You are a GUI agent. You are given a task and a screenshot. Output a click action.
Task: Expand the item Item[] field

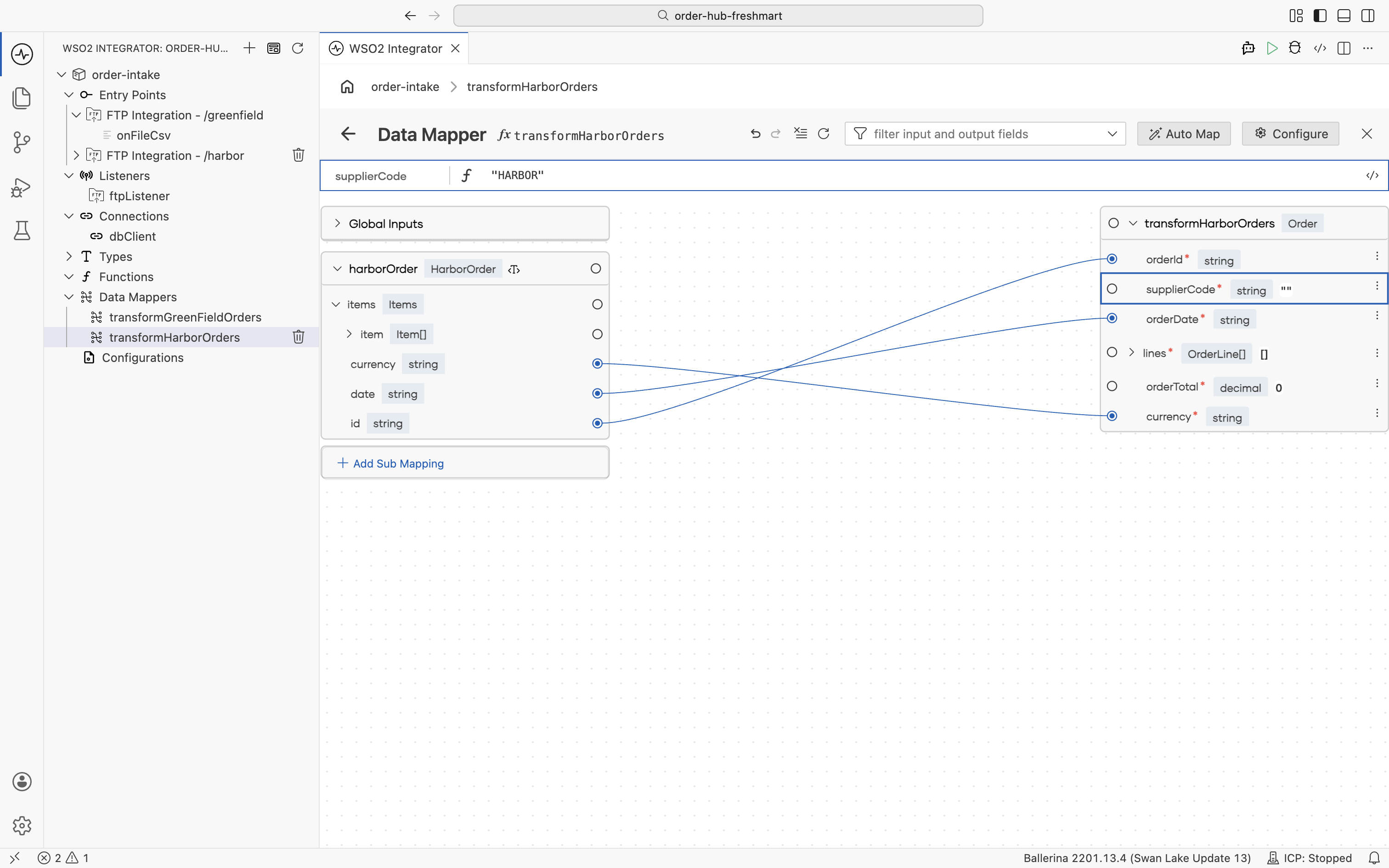coord(349,334)
